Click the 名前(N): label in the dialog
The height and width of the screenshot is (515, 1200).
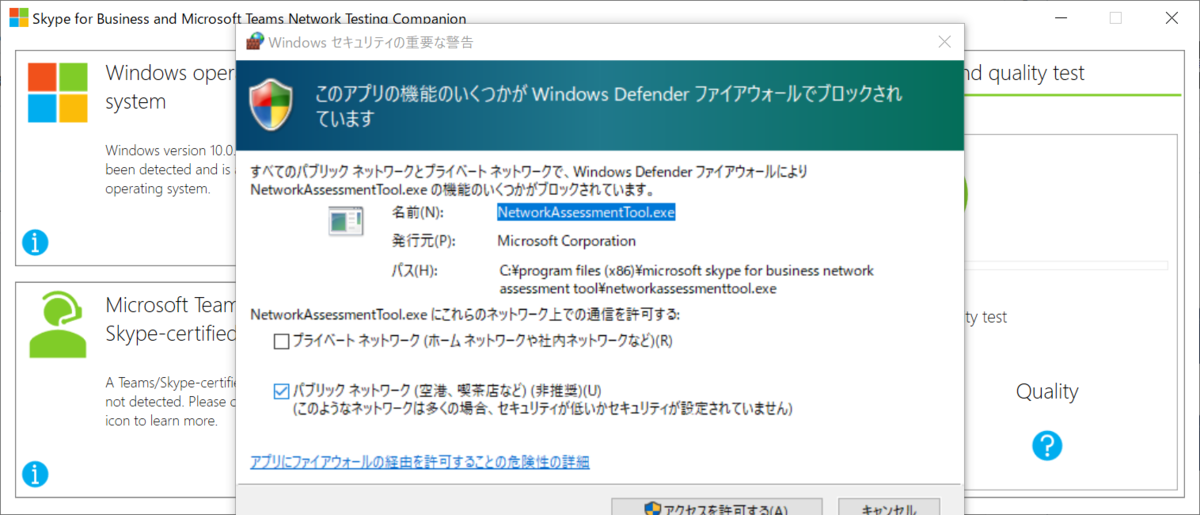(x=417, y=213)
